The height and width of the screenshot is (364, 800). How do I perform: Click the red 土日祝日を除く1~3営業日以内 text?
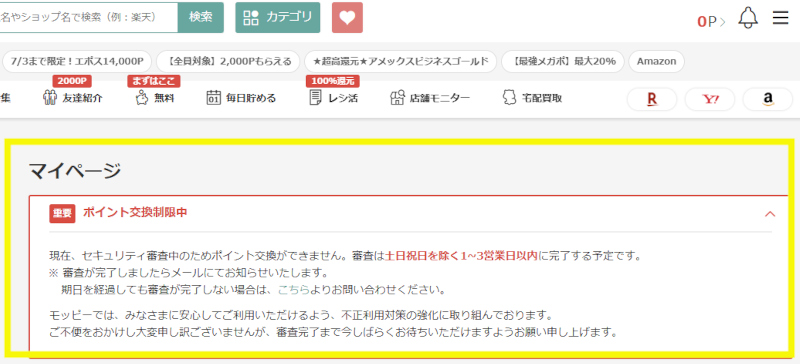(x=461, y=255)
